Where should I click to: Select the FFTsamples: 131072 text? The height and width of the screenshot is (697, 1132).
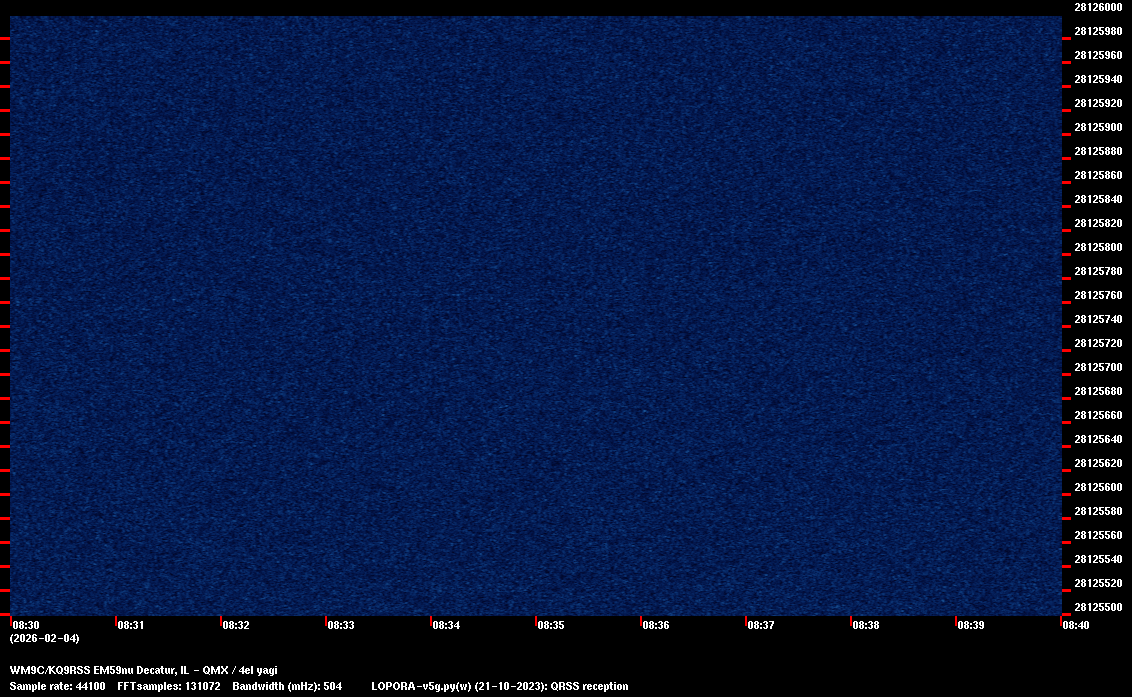[x=168, y=686]
